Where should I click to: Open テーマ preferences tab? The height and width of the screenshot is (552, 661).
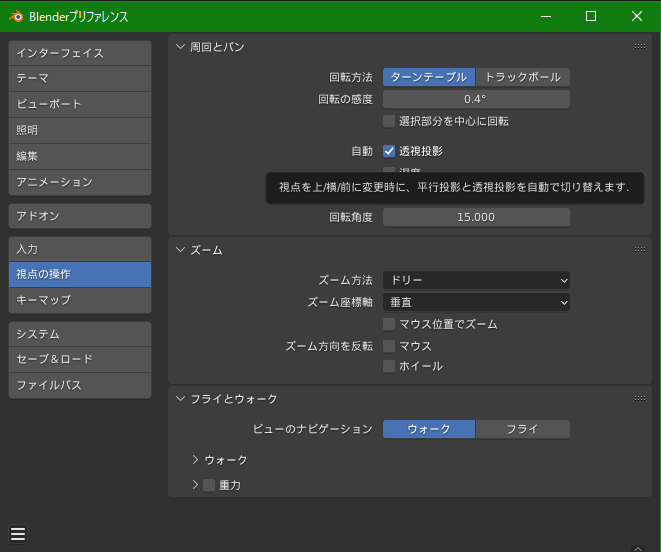[80, 78]
